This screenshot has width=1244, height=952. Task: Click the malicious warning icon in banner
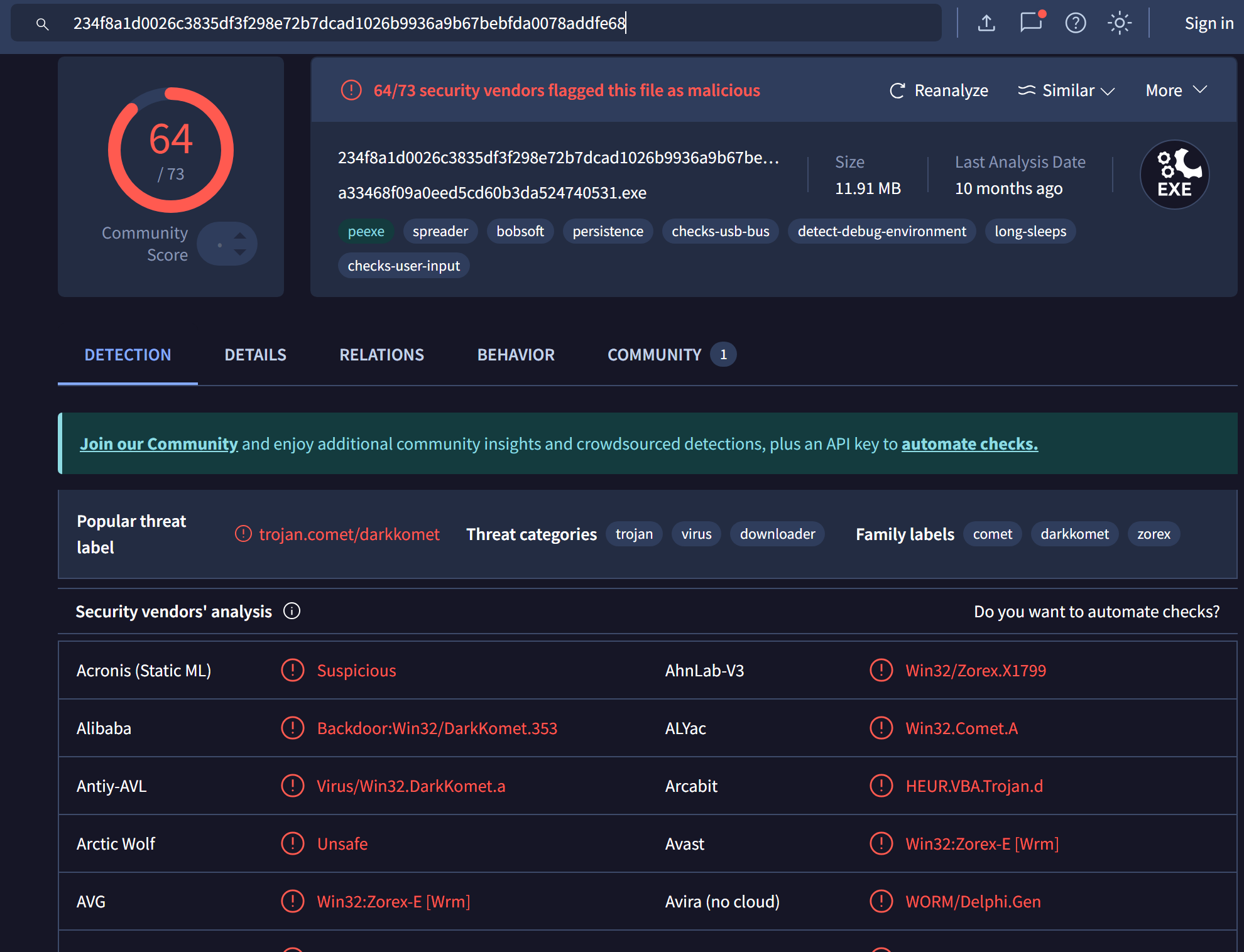pos(351,90)
